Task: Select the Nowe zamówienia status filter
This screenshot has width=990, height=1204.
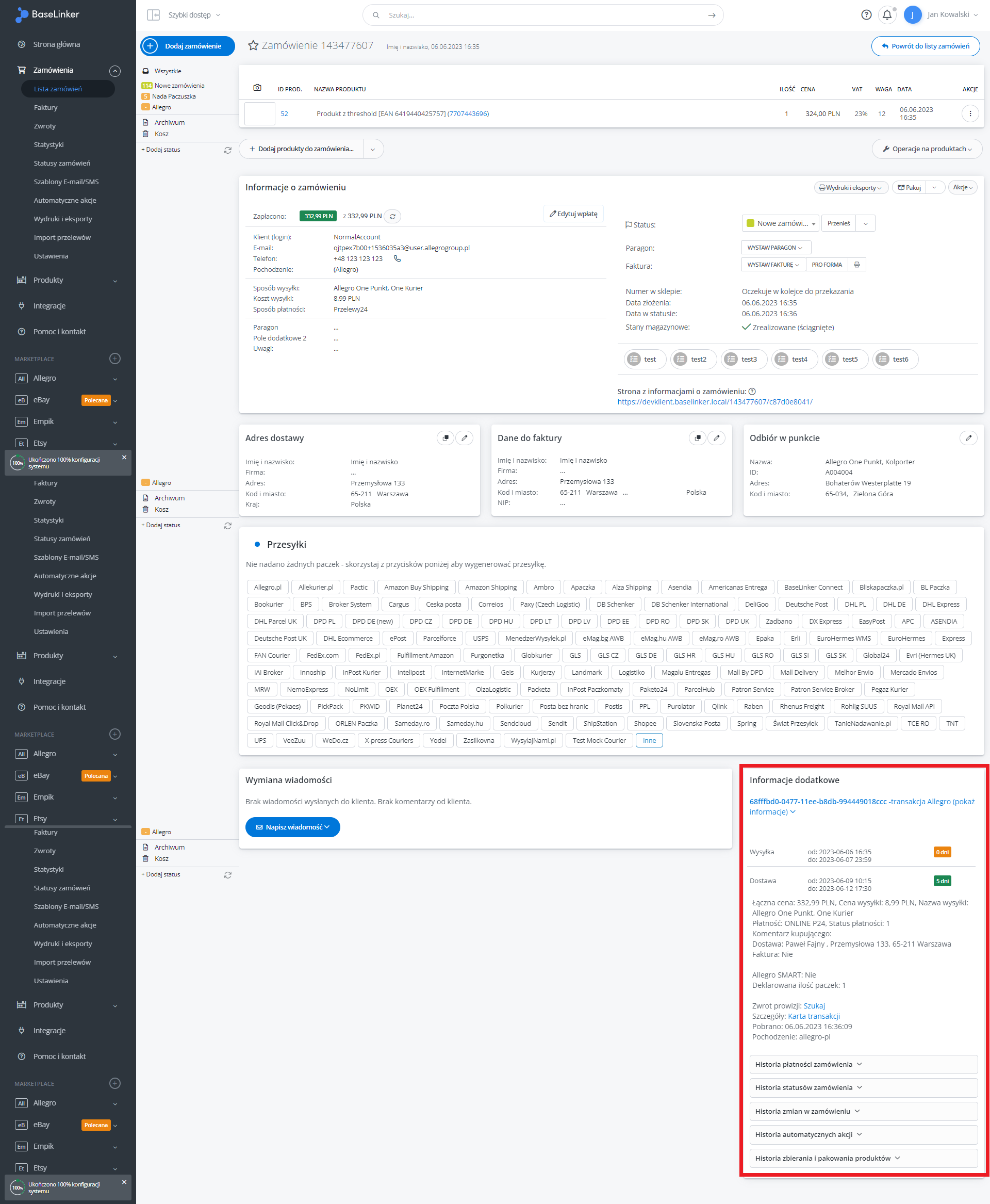Action: pos(179,86)
